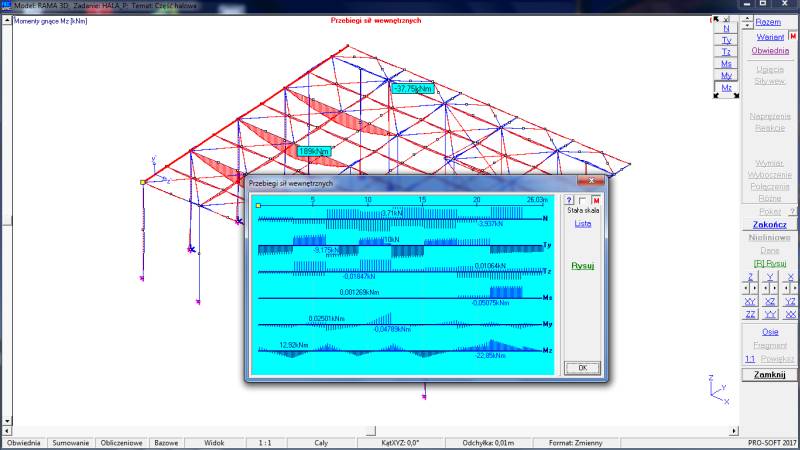The width and height of the screenshot is (800, 450).
Task: Click the red M icon in dialog
Action: [x=596, y=200]
